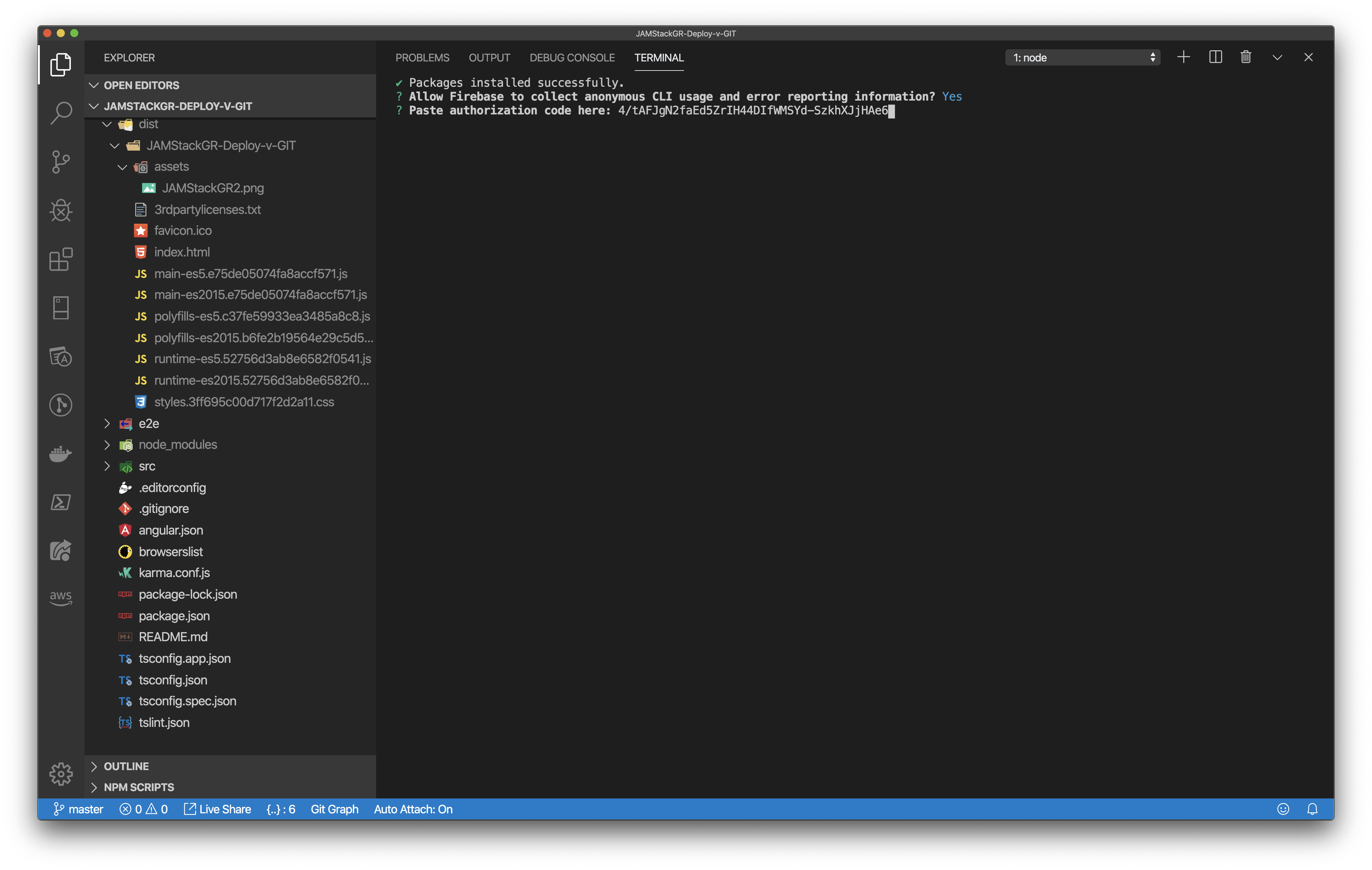Switch to the DEBUG CONSOLE tab
The width and height of the screenshot is (1372, 870).
pos(572,57)
